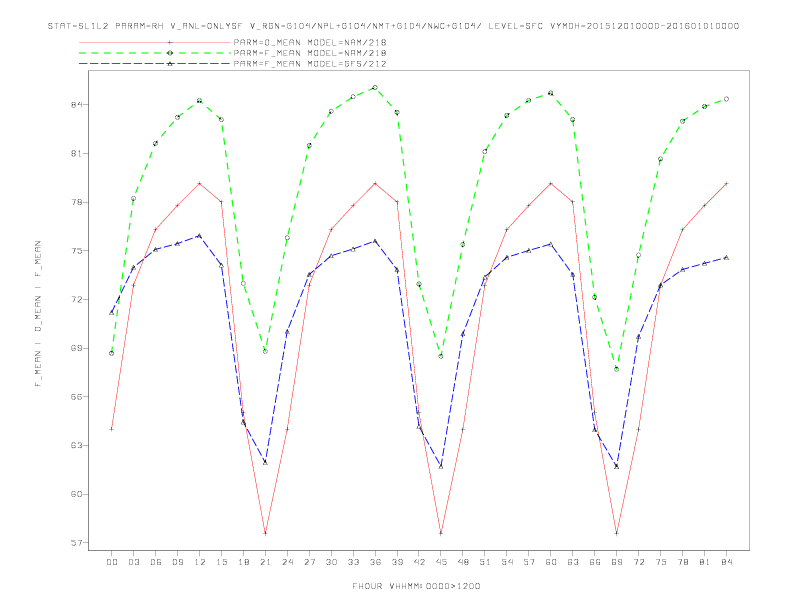The width and height of the screenshot is (792, 612).
Task: Click the red solid legend line sample
Action: (155, 42)
